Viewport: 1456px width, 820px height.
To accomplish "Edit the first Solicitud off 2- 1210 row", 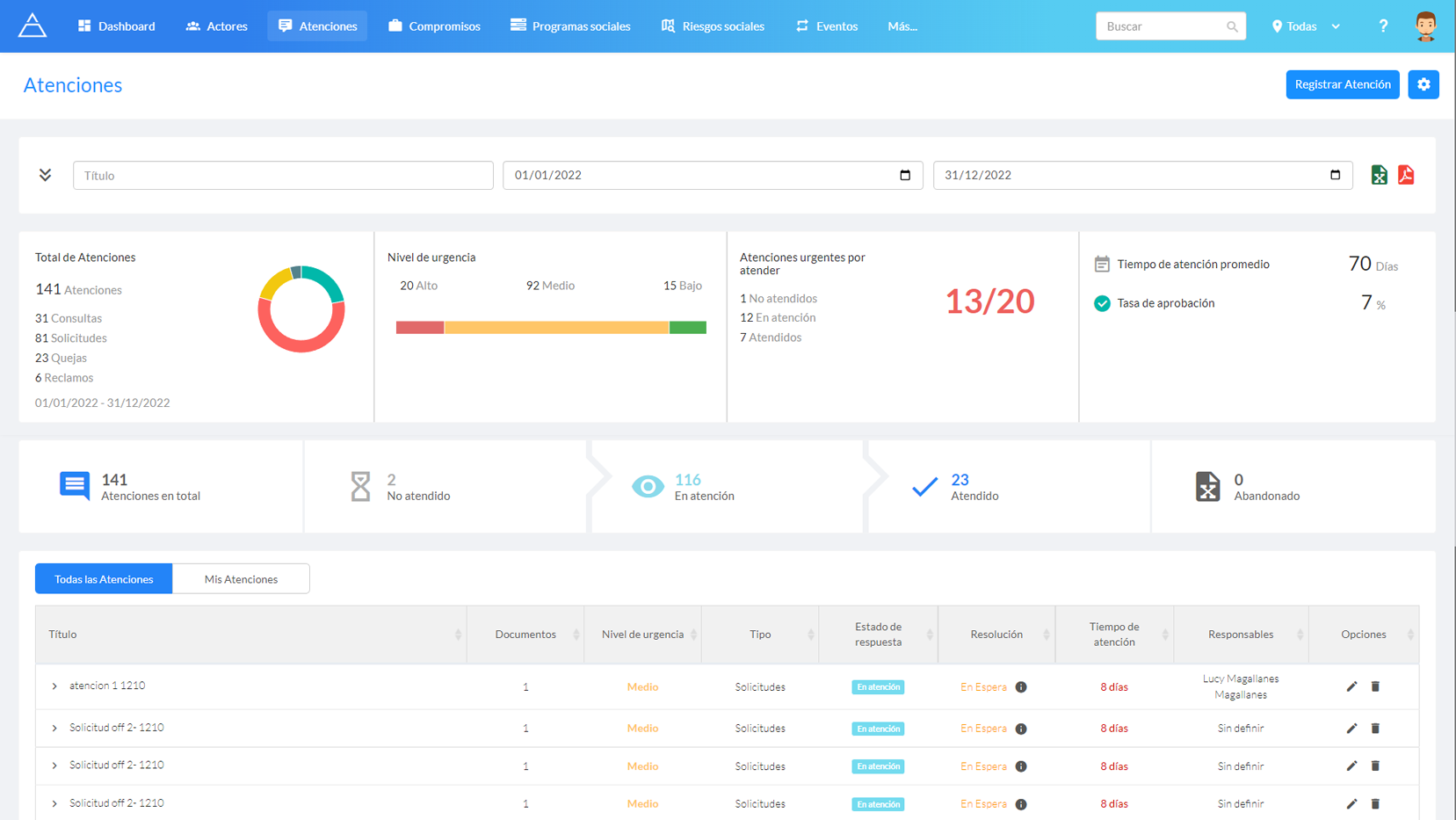I will pos(1351,728).
